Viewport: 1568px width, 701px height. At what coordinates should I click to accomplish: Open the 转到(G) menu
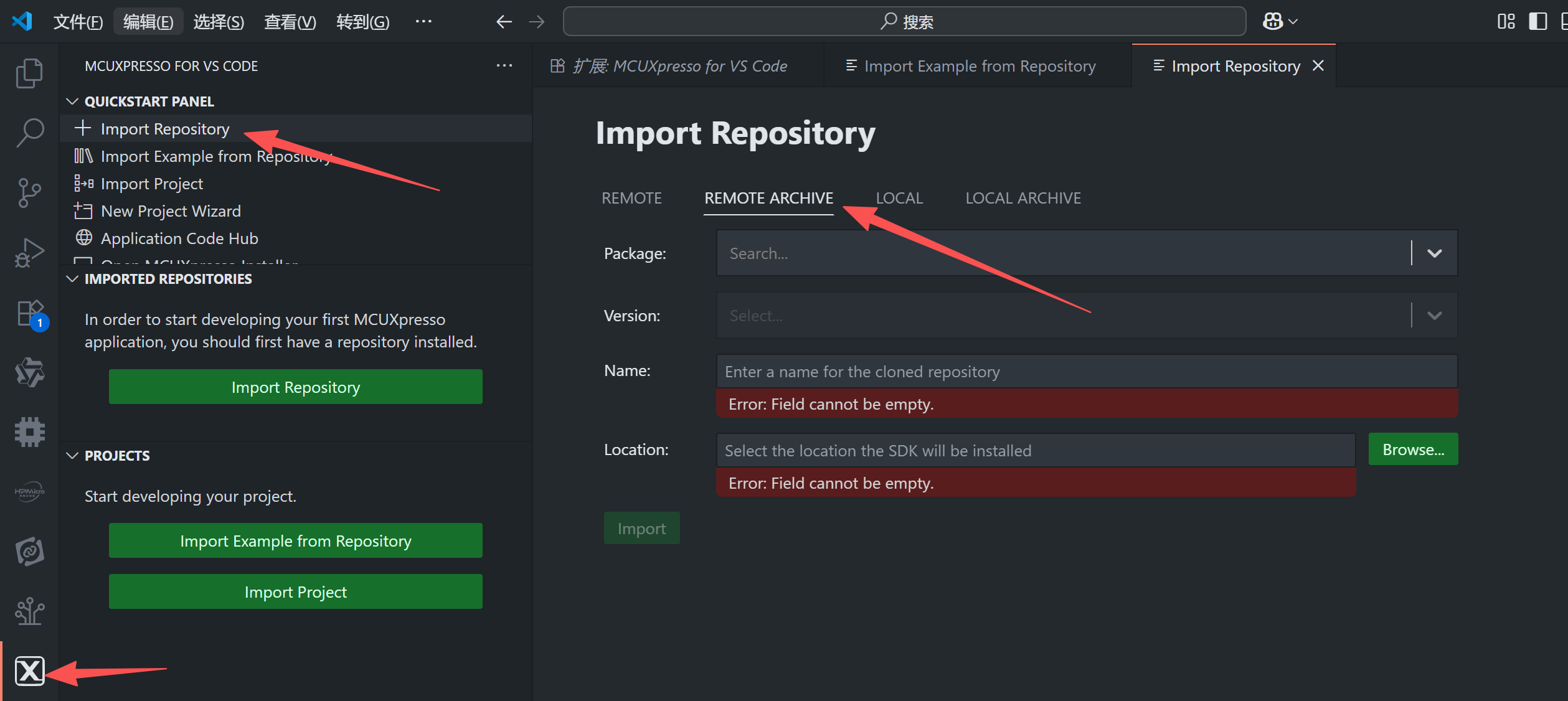pos(362,22)
